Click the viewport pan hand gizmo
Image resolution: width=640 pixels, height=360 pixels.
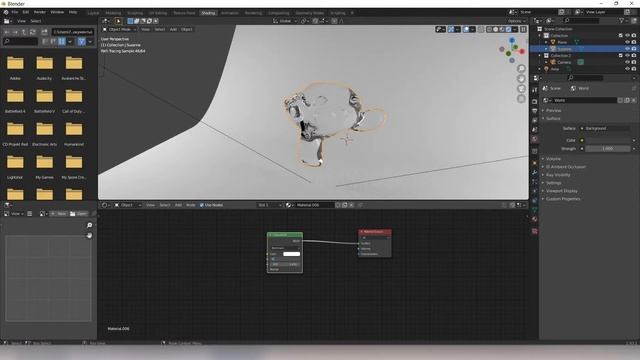point(521,78)
